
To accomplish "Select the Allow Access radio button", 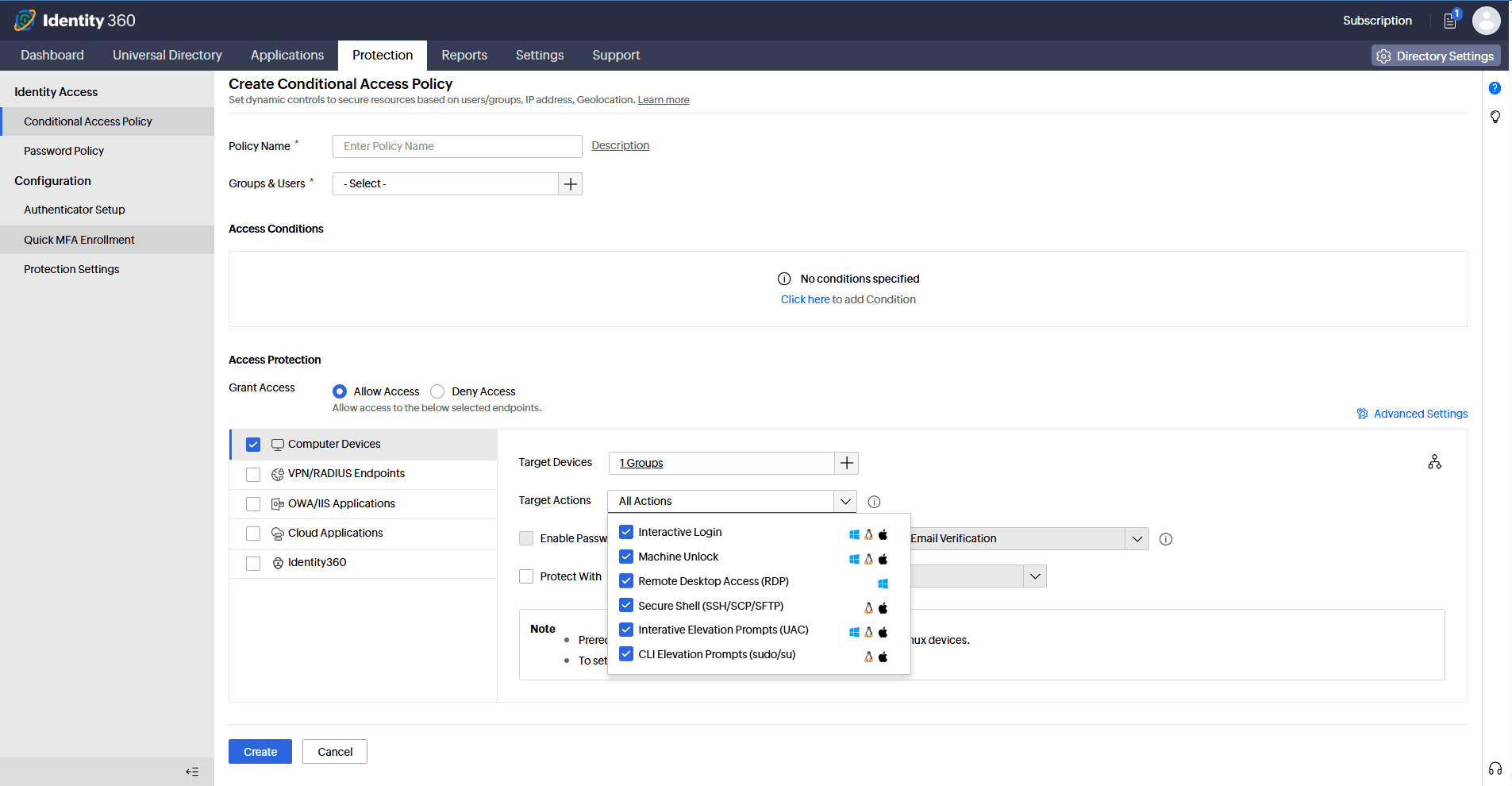I will click(x=340, y=391).
